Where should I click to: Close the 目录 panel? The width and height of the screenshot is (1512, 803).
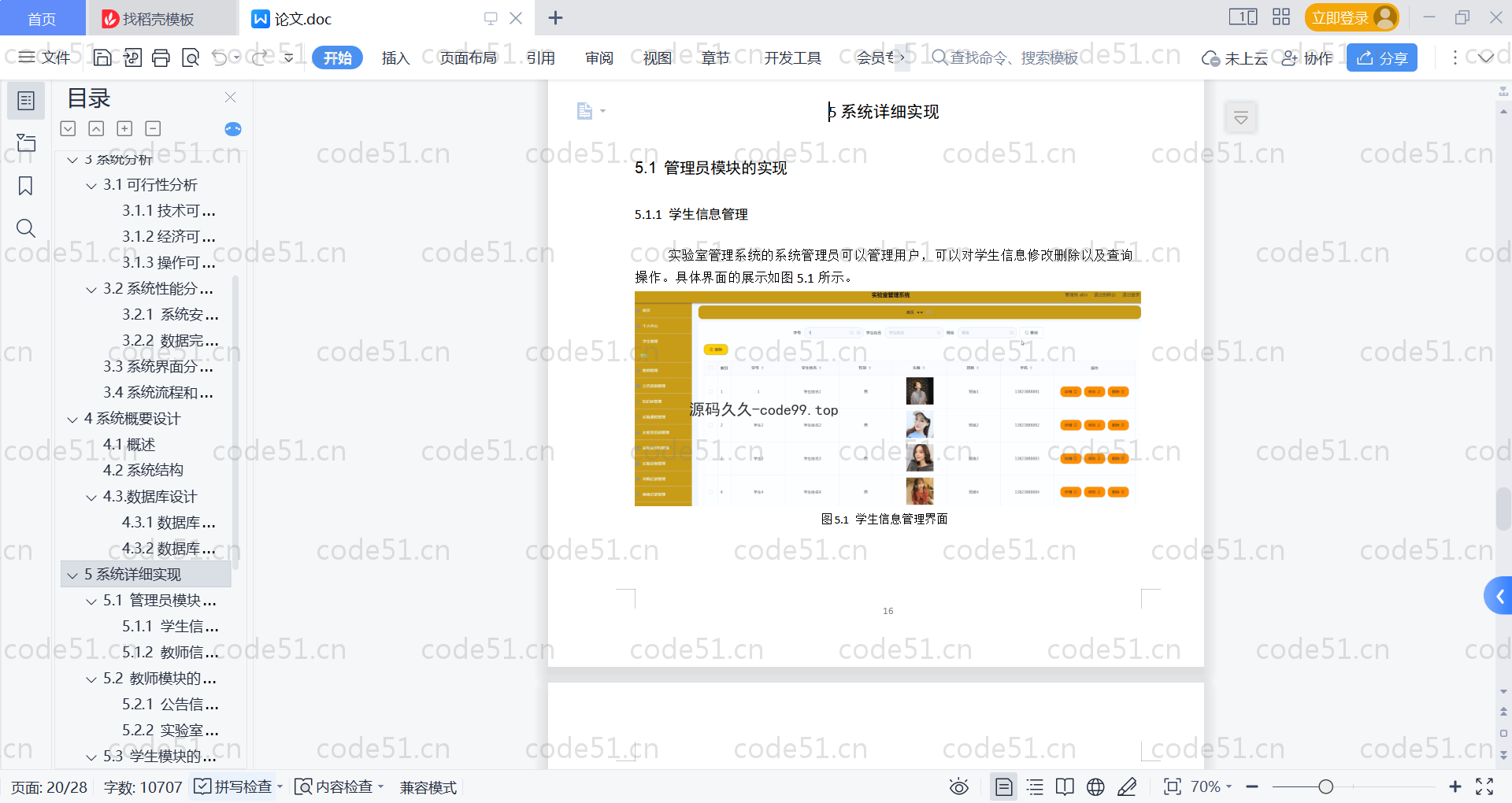pos(230,98)
